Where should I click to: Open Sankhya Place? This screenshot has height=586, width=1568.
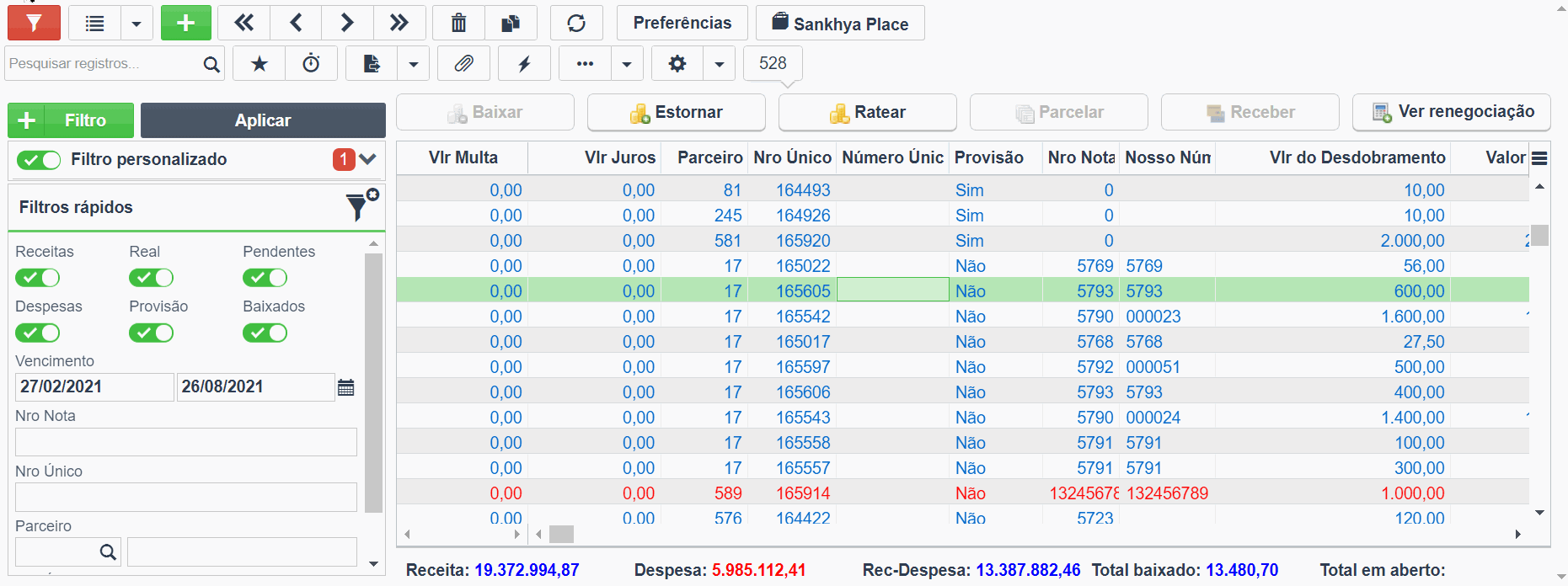(x=840, y=23)
